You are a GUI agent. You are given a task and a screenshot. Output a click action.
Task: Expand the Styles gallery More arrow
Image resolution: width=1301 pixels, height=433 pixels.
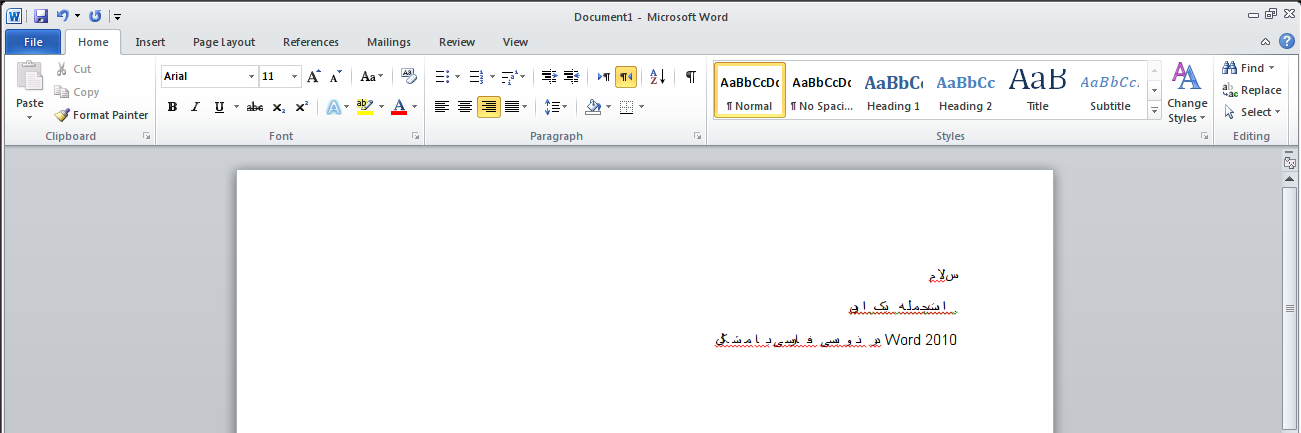[x=1154, y=111]
